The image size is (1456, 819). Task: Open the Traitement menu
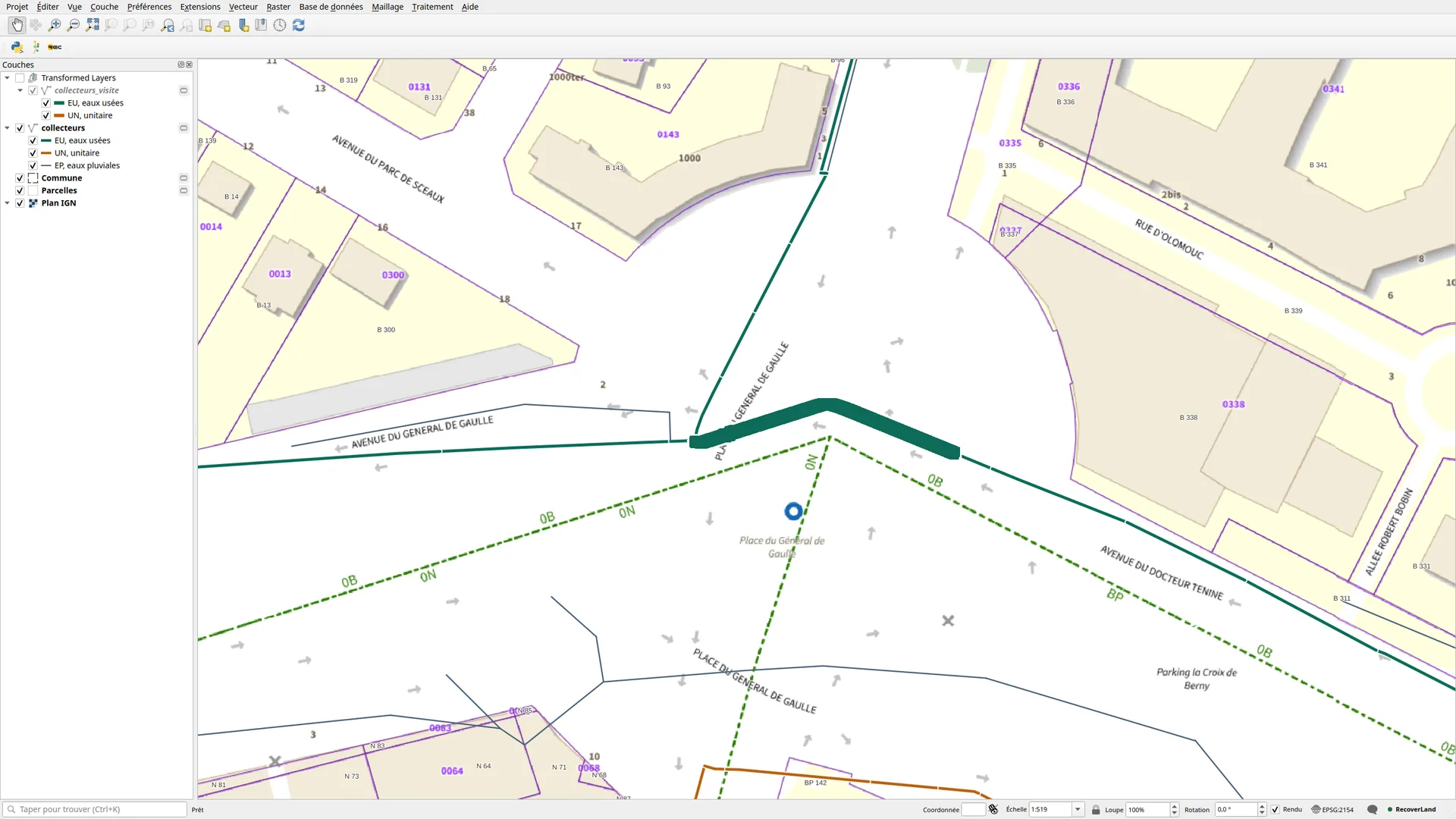pos(432,7)
